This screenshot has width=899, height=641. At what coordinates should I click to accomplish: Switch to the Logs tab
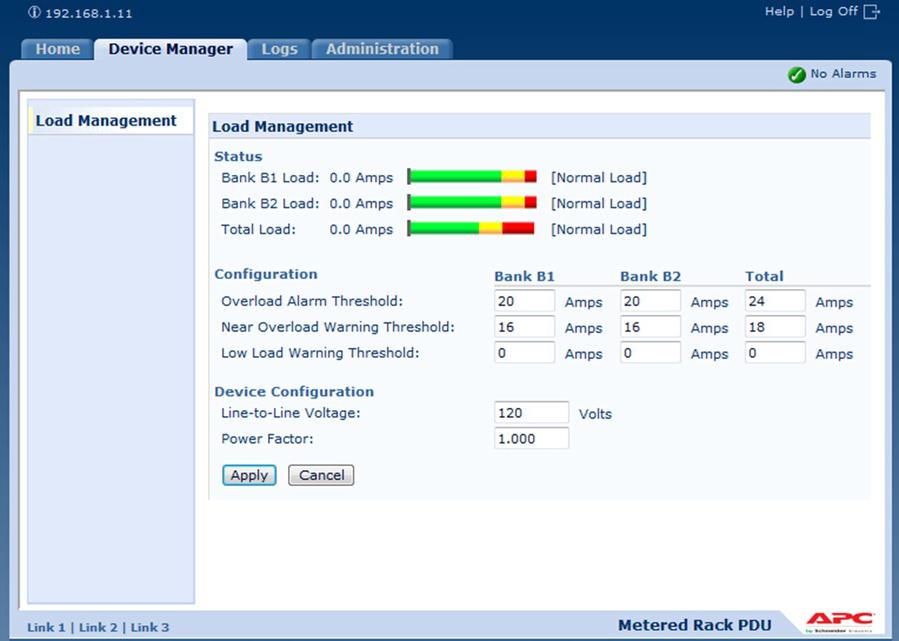point(279,49)
